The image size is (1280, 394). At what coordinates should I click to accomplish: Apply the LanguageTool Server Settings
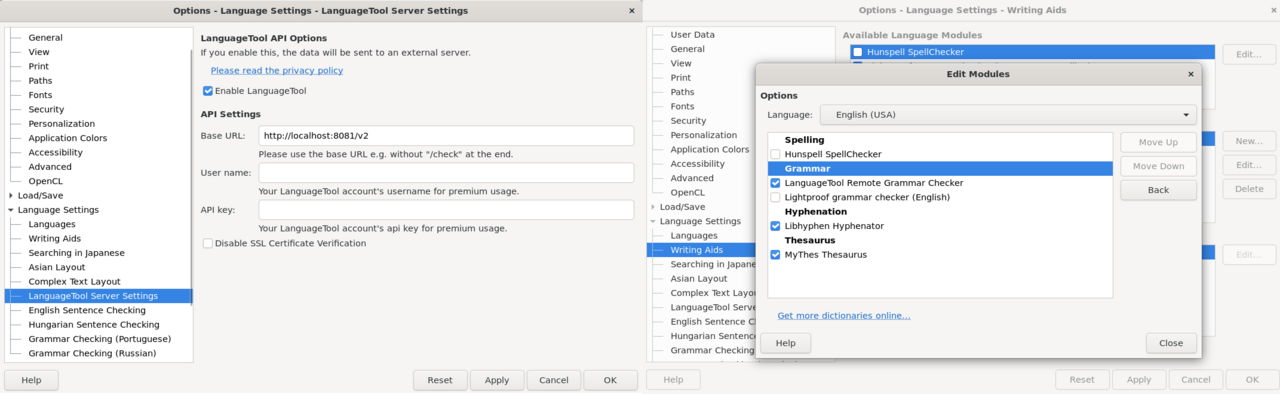point(497,380)
